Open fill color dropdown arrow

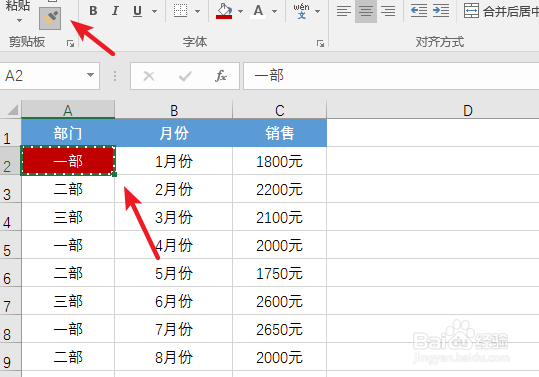240,11
